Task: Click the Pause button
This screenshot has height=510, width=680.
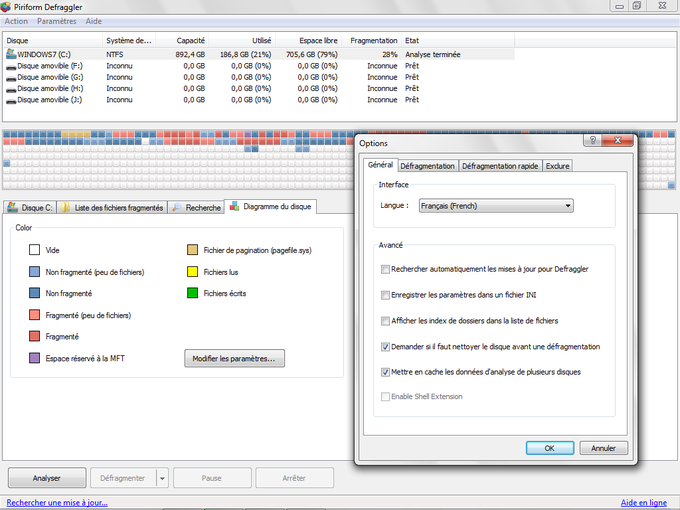Action: pos(212,478)
